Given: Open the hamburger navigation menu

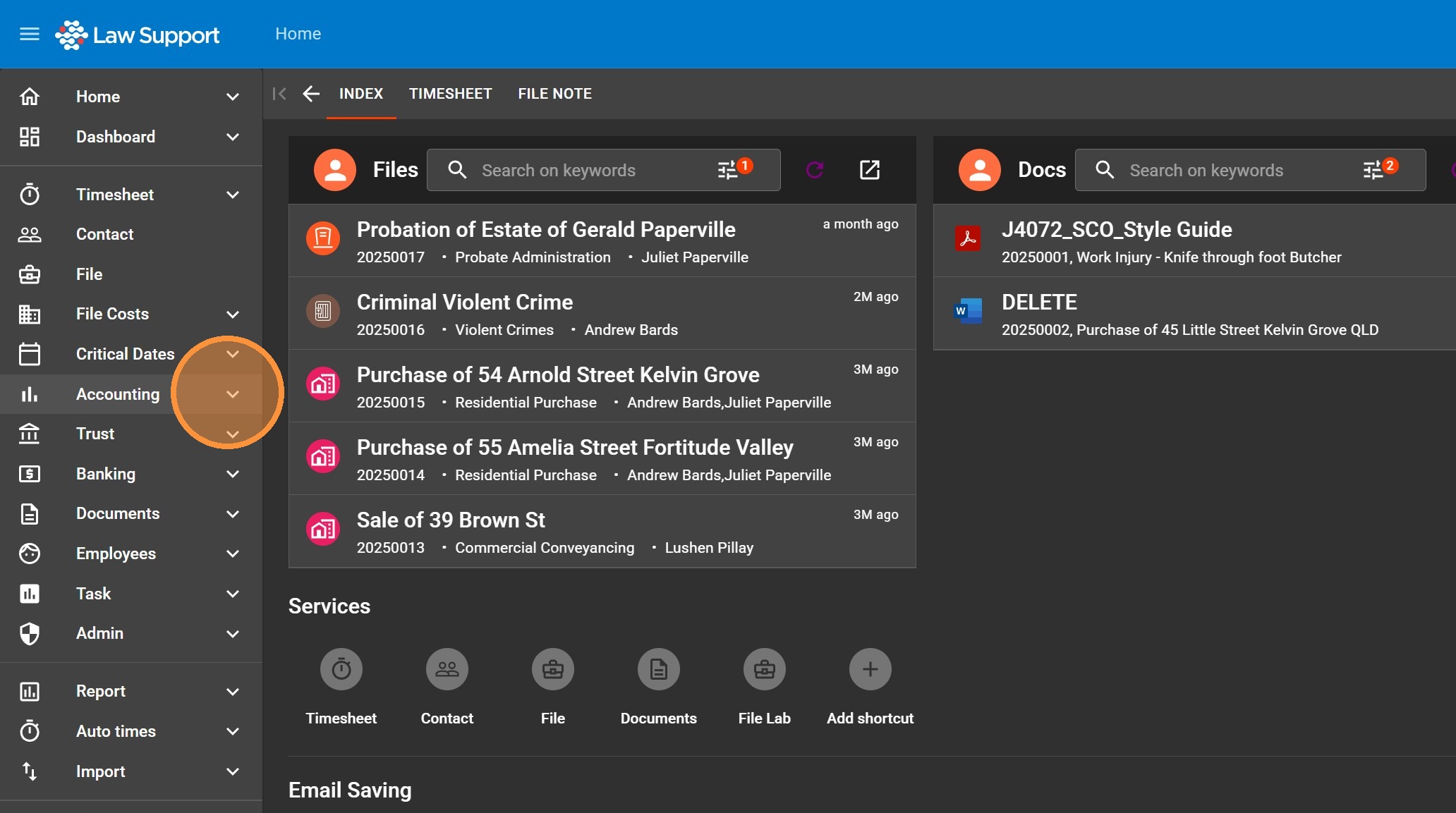Looking at the screenshot, I should 29,34.
